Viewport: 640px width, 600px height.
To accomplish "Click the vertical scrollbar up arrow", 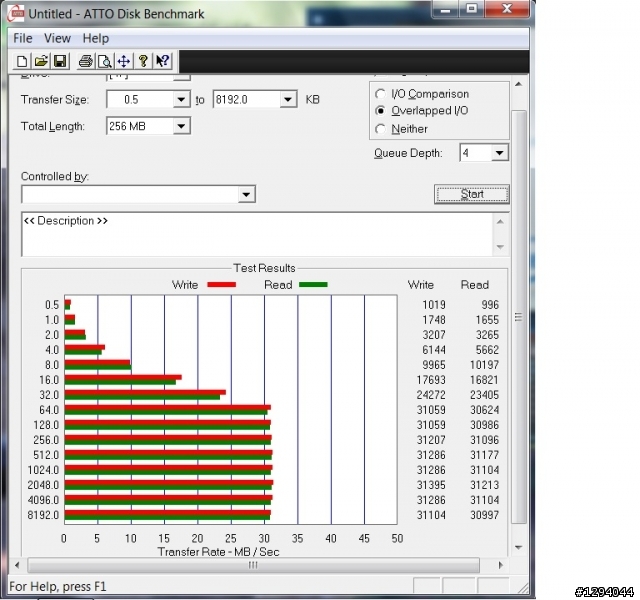I will click(518, 84).
